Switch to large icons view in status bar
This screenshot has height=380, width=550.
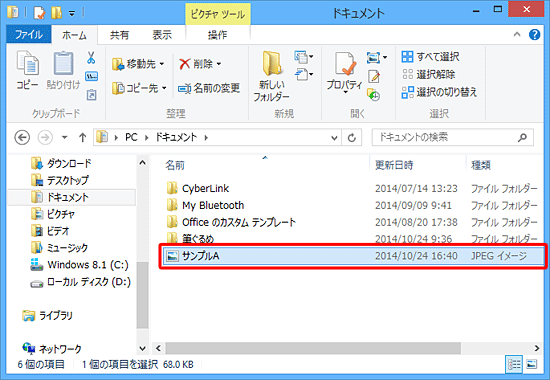[532, 365]
